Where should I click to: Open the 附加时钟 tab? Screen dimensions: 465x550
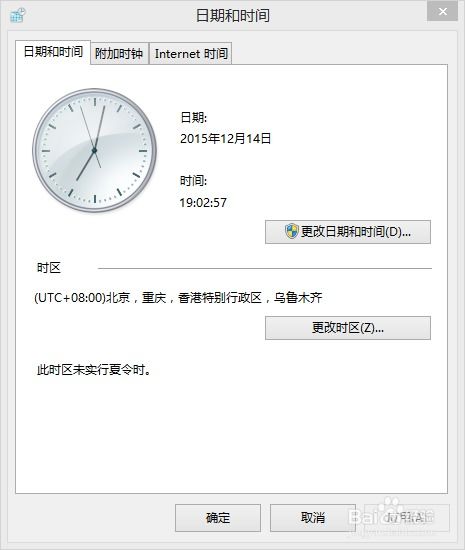[119, 54]
